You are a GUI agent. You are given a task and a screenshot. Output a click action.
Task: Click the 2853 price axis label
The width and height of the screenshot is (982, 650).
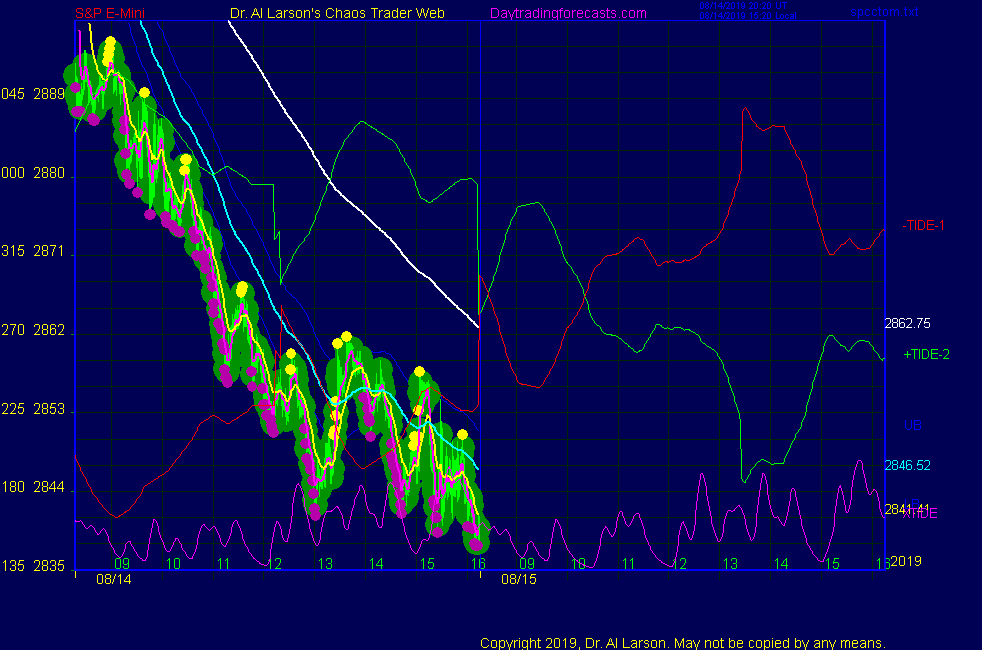[49, 410]
